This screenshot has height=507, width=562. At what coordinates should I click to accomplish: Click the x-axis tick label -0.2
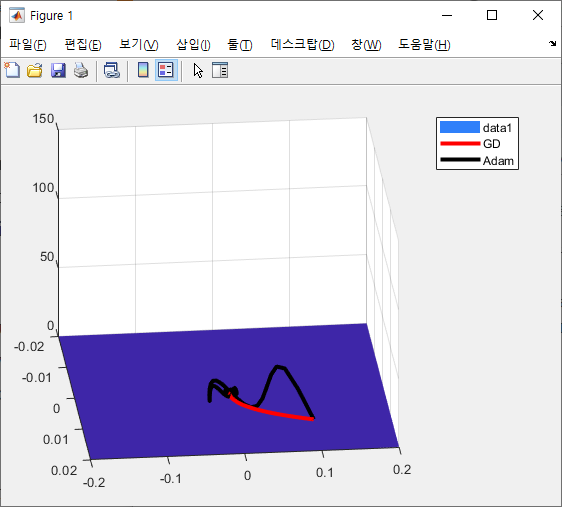[x=94, y=483]
